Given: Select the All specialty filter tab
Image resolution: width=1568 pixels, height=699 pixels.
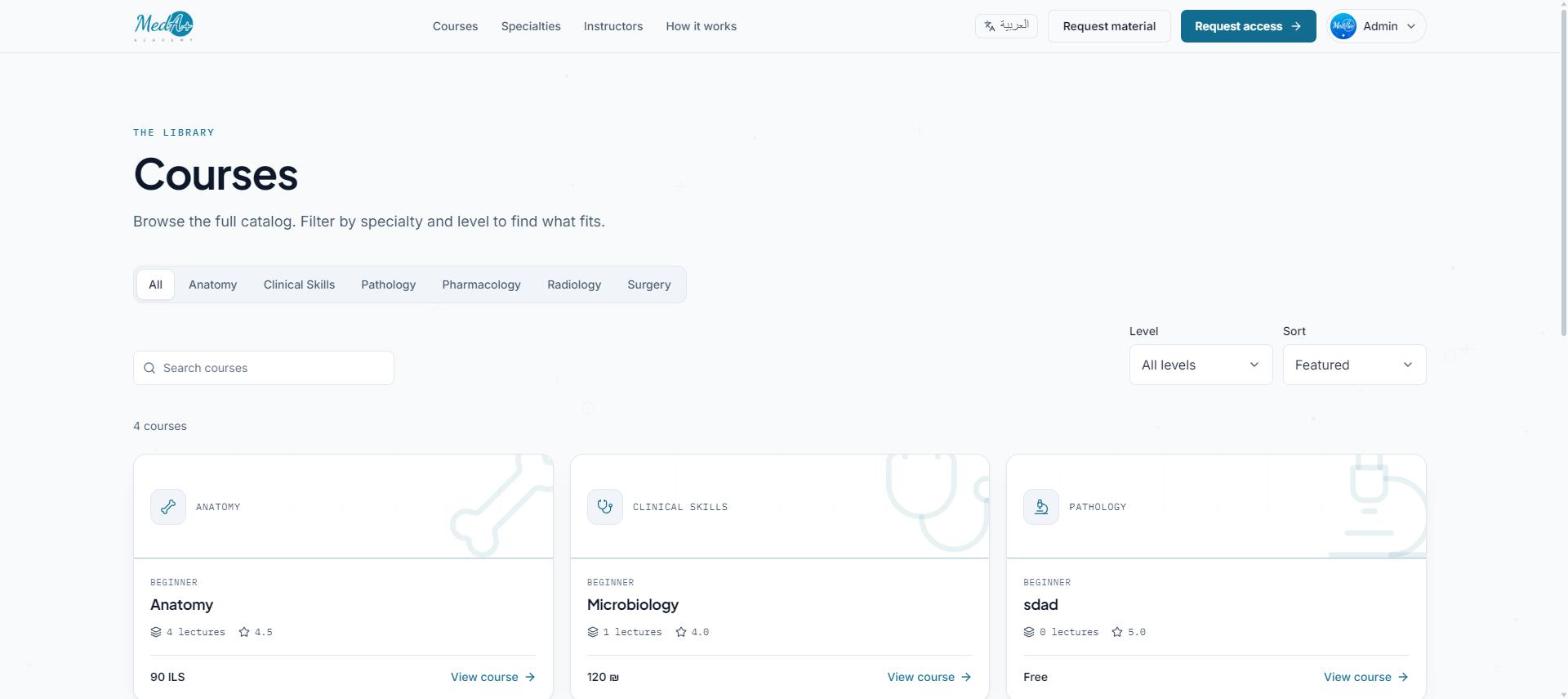Looking at the screenshot, I should pos(155,285).
